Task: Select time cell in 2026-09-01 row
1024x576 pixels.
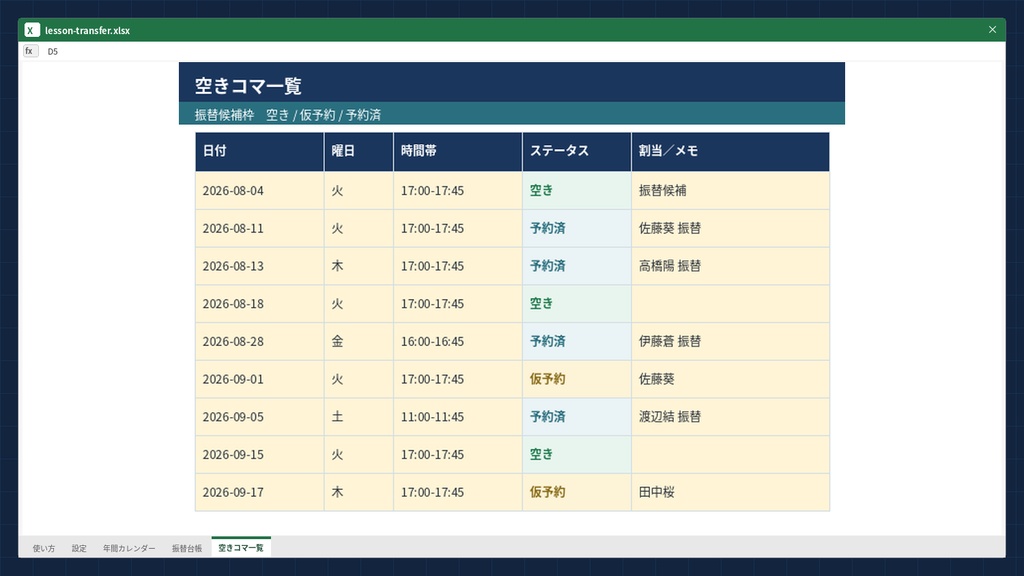Action: point(458,379)
